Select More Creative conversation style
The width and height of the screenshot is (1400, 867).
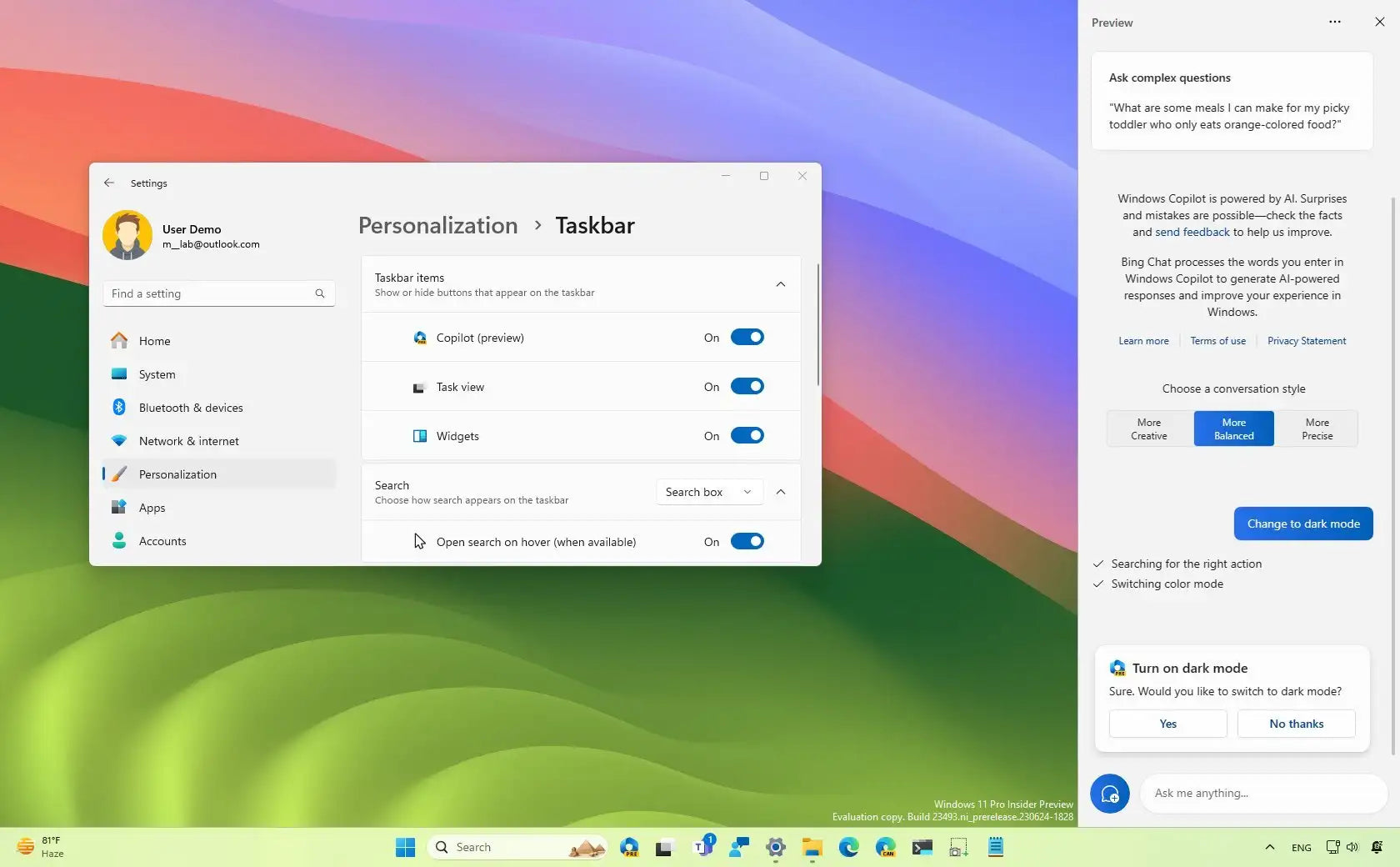[x=1149, y=428]
